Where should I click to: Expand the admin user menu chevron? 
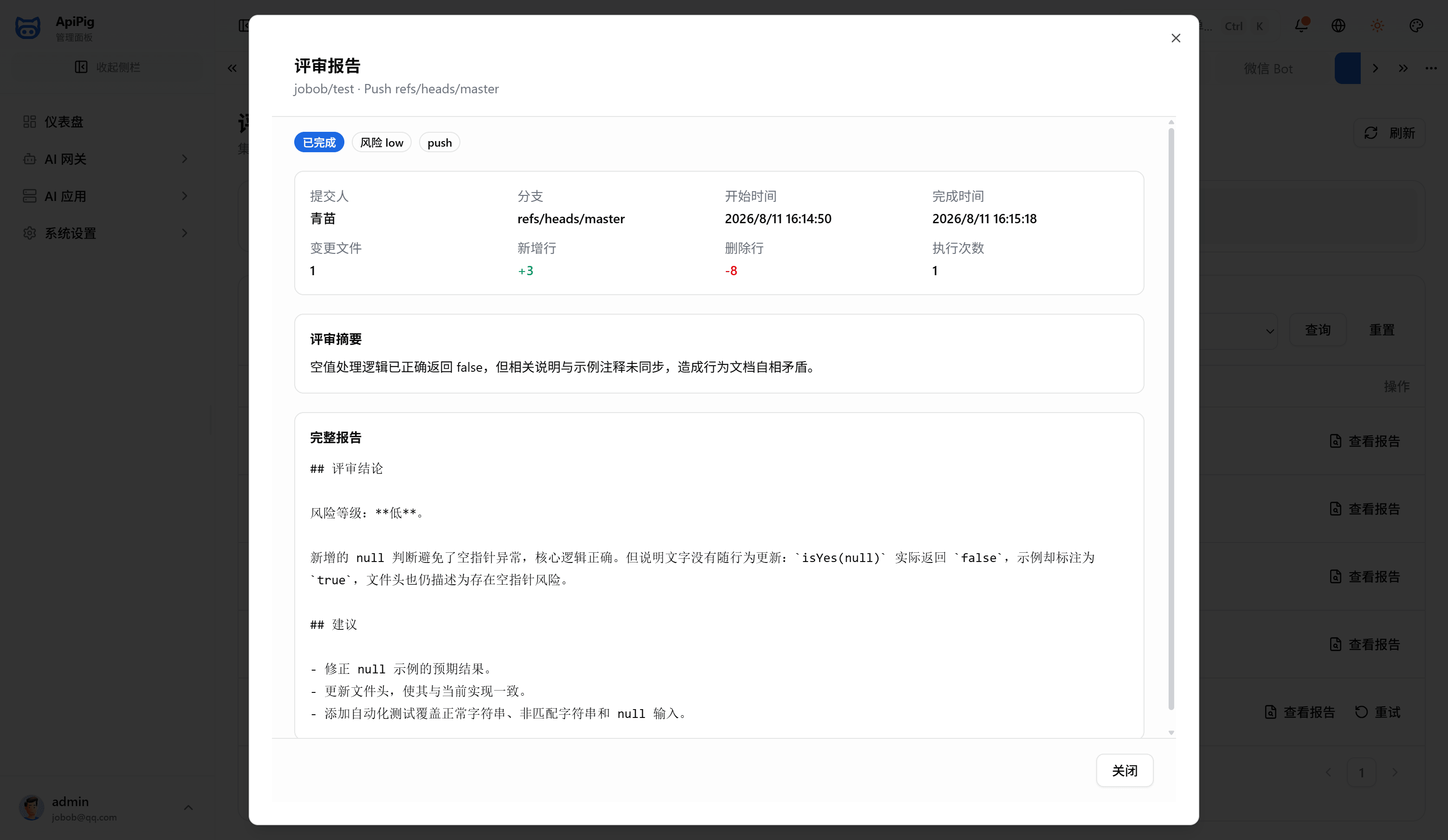pos(188,807)
